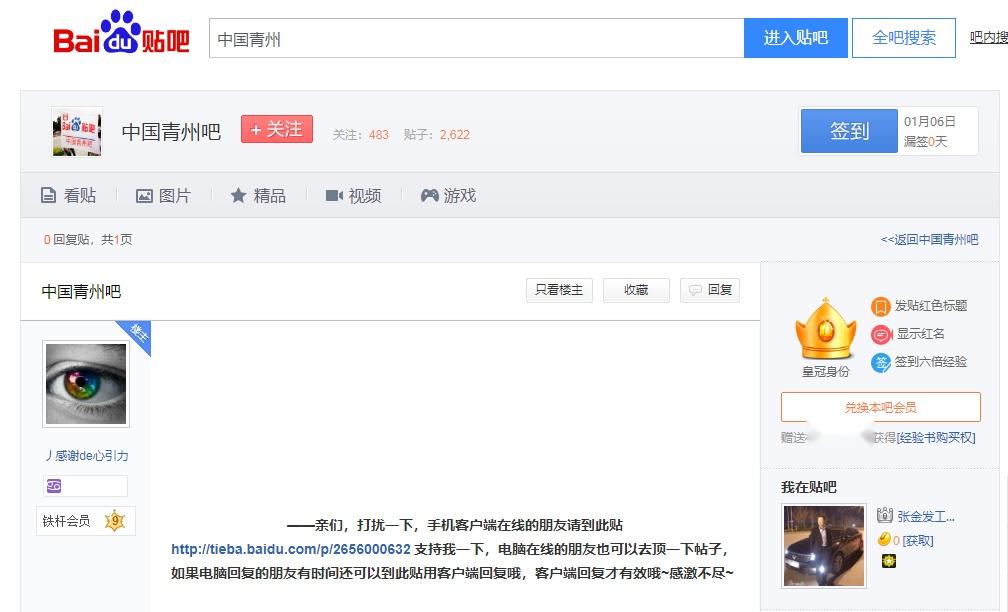This screenshot has width=1008, height=612.
Task: Click the Baidu Tieba logo
Action: click(x=120, y=38)
